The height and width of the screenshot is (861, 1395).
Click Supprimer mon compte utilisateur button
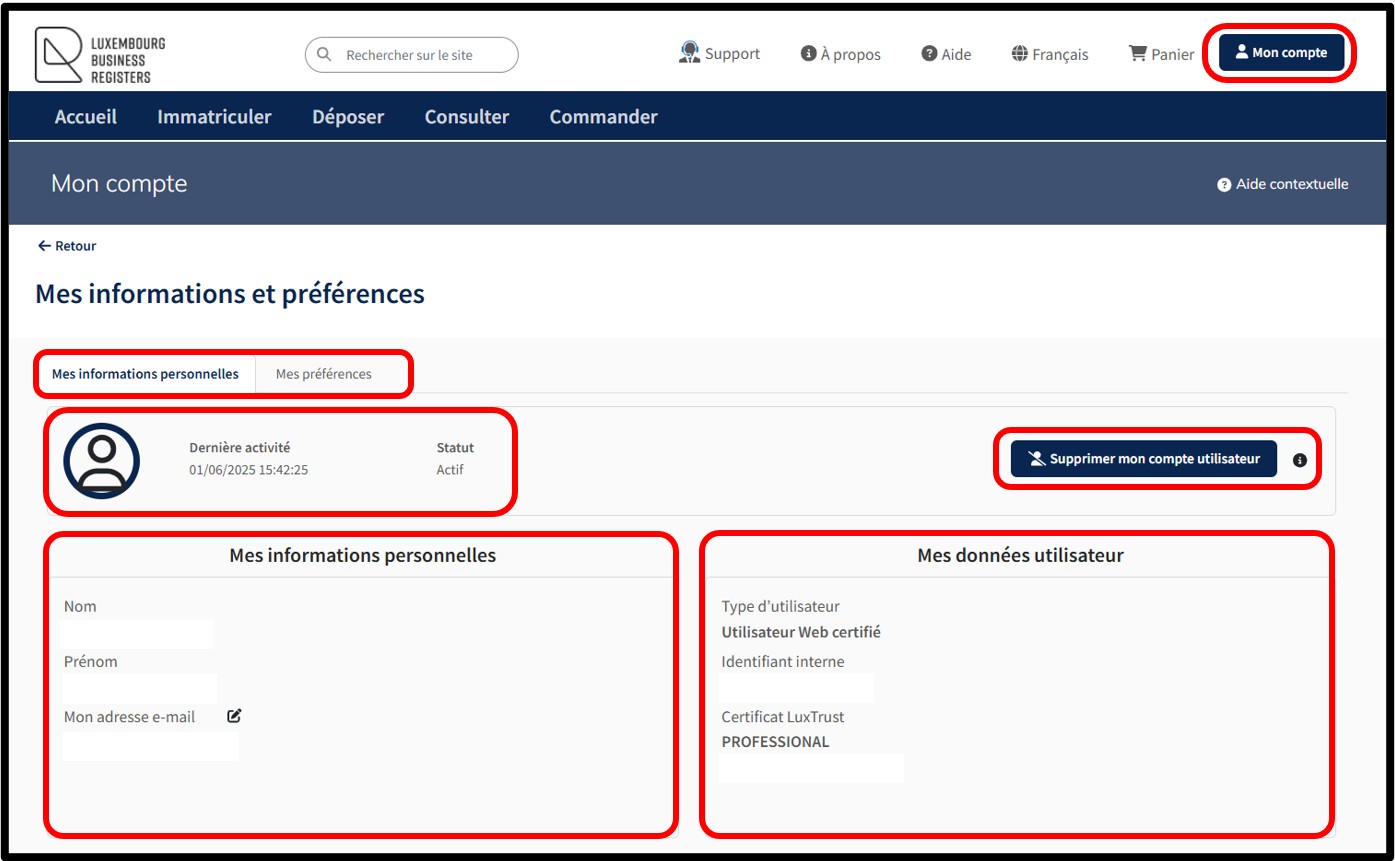coord(1143,459)
